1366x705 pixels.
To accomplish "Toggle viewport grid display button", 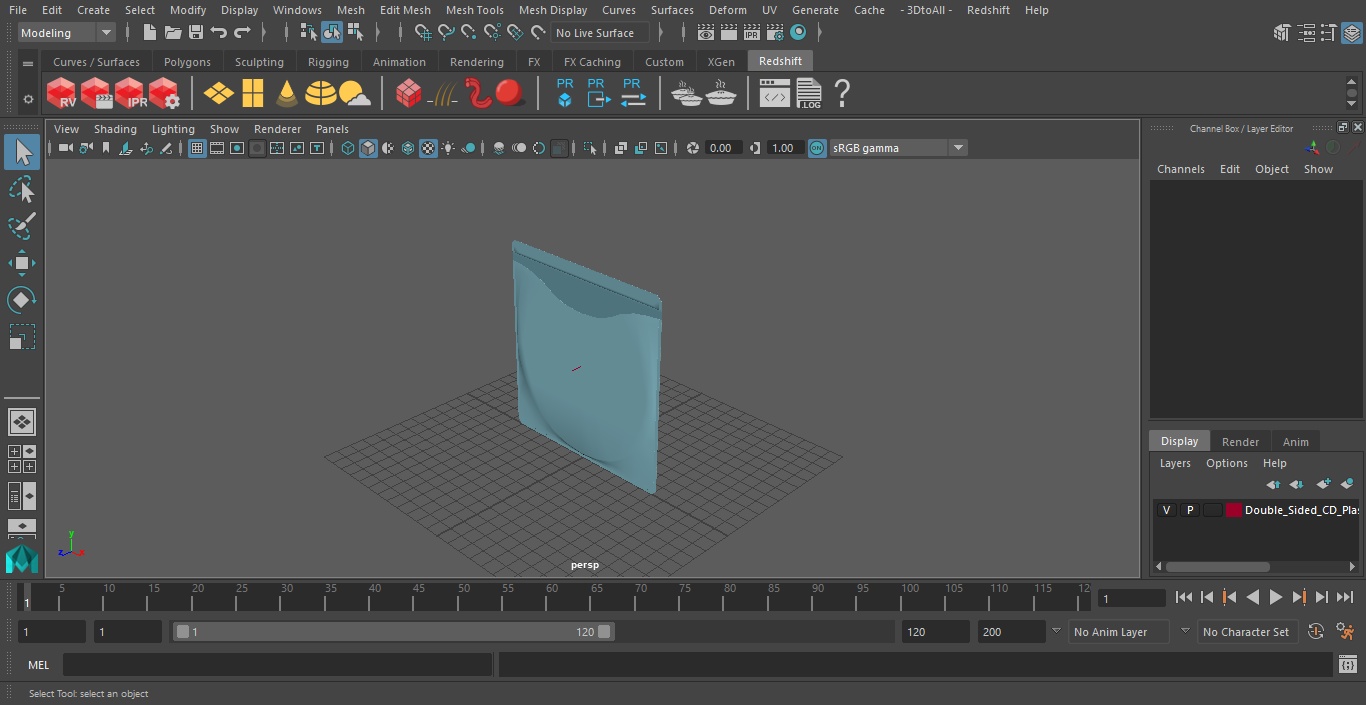I will coord(197,148).
